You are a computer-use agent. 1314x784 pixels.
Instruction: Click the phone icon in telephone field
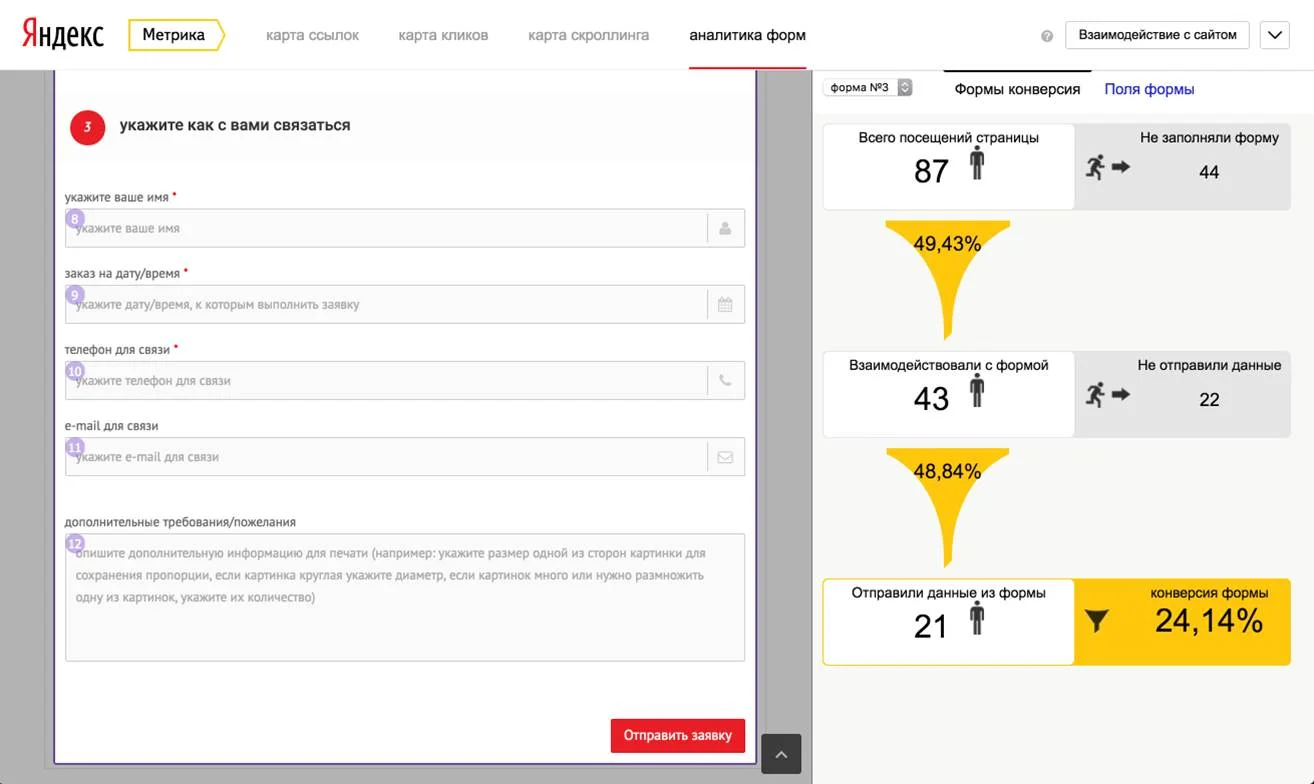coord(725,380)
